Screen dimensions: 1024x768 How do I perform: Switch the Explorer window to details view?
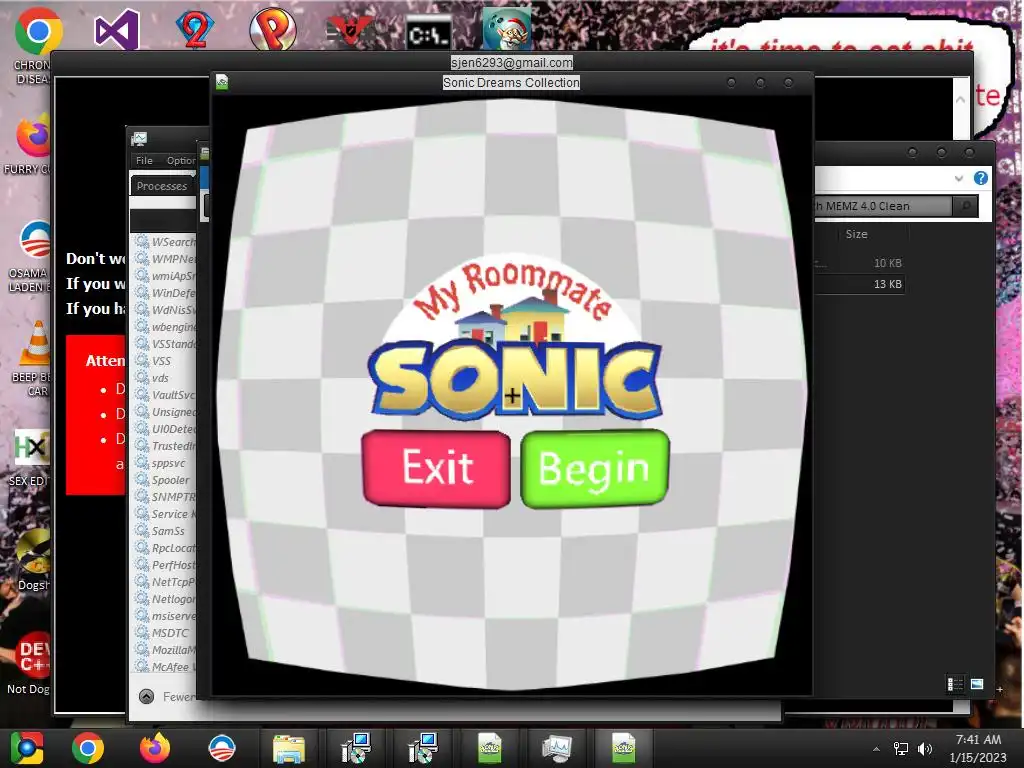coord(955,684)
